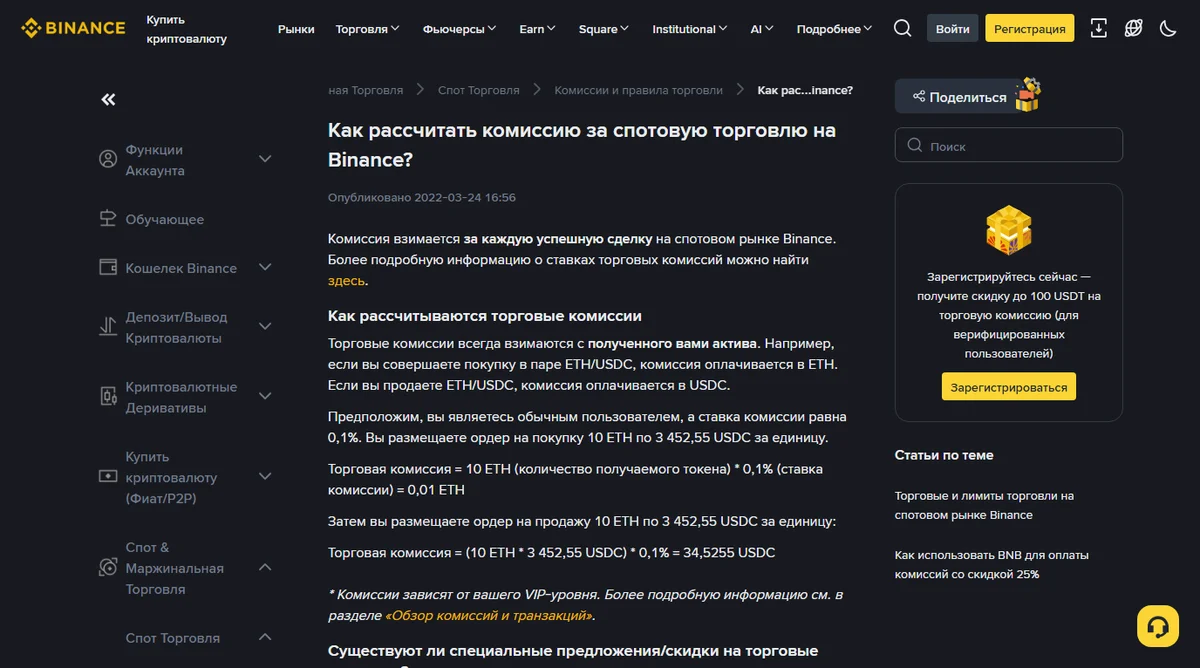Expand Купить криптовалюту (Фиат/P2P) section
This screenshot has width=1200, height=668.
point(265,476)
